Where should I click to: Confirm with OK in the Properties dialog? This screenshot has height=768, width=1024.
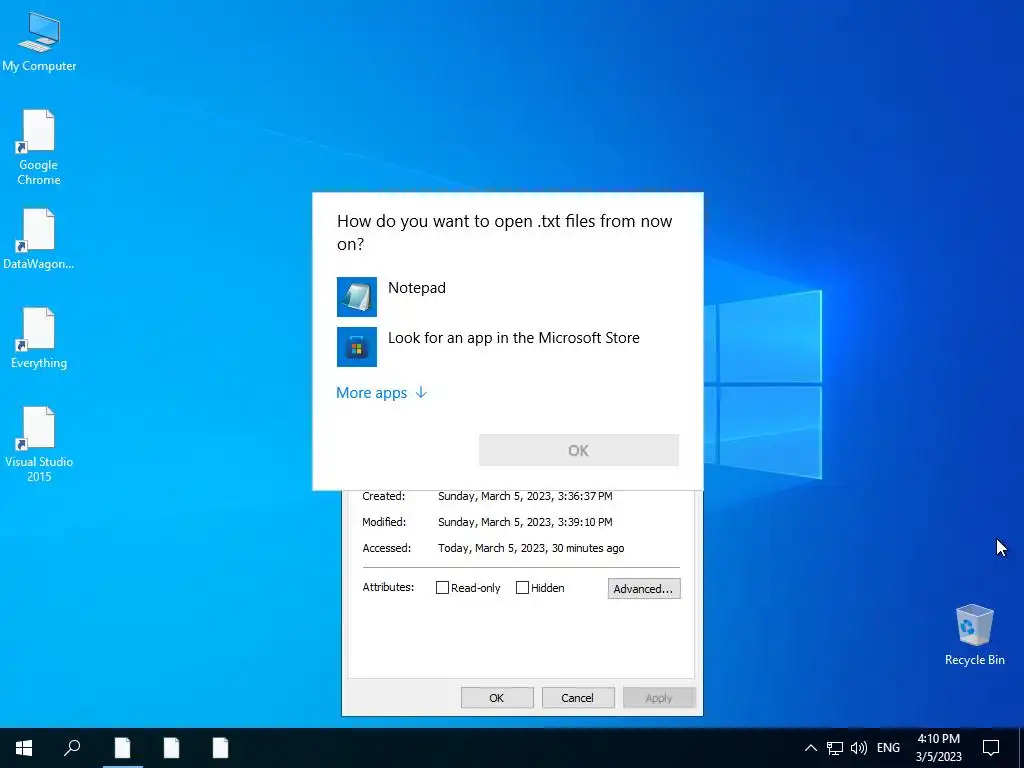click(497, 697)
